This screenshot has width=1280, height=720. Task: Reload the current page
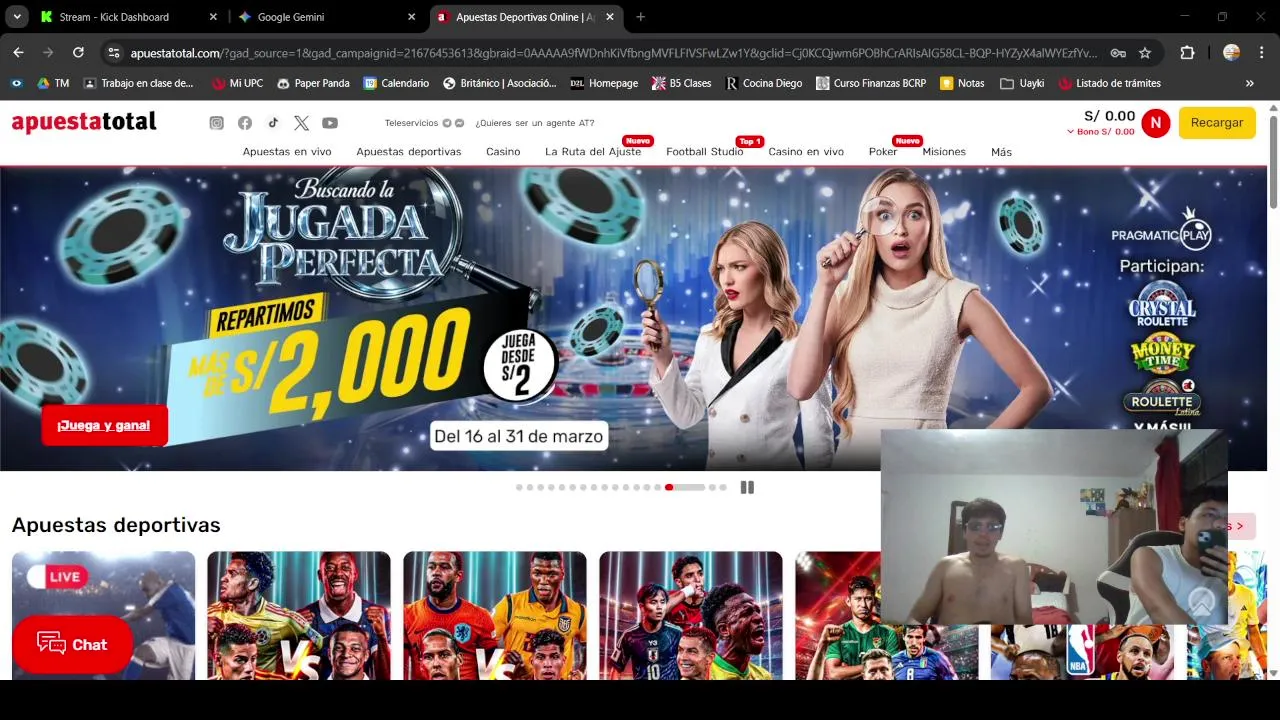click(x=78, y=53)
